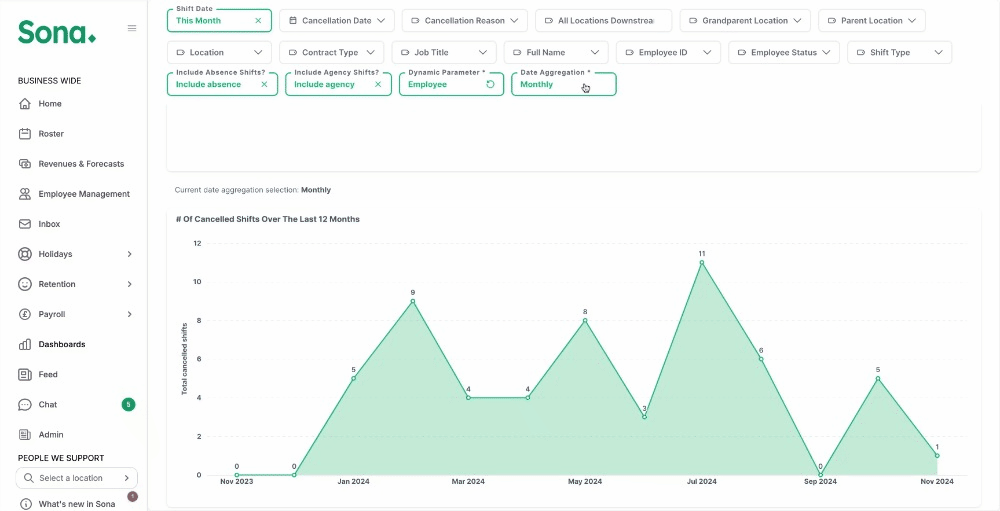The height and width of the screenshot is (511, 1000).
Task: Open Revenues & Forecasts icon
Action: [25, 164]
